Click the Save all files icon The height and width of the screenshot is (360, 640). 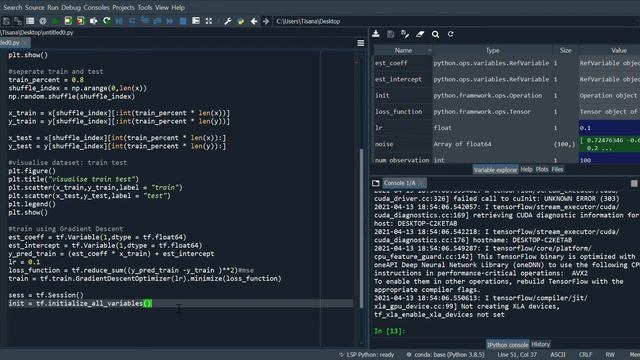pyautogui.click(x=18, y=21)
